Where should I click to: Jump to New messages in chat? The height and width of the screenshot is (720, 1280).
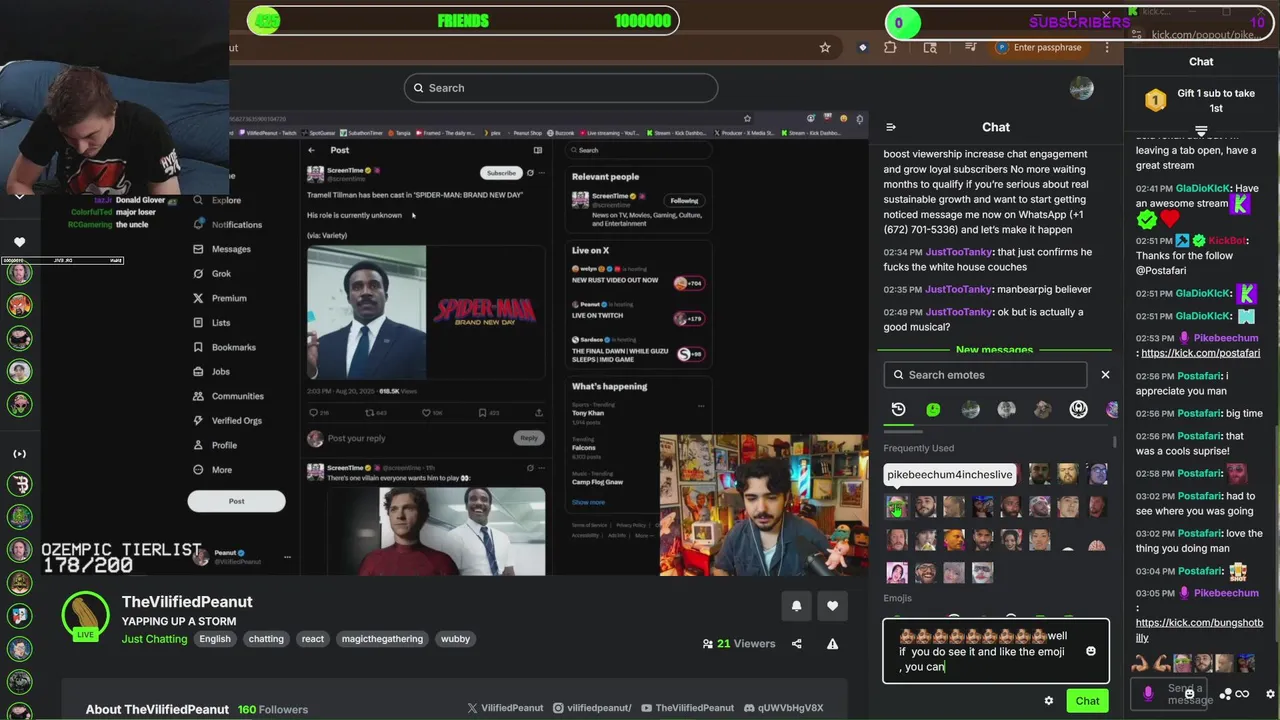coord(994,350)
